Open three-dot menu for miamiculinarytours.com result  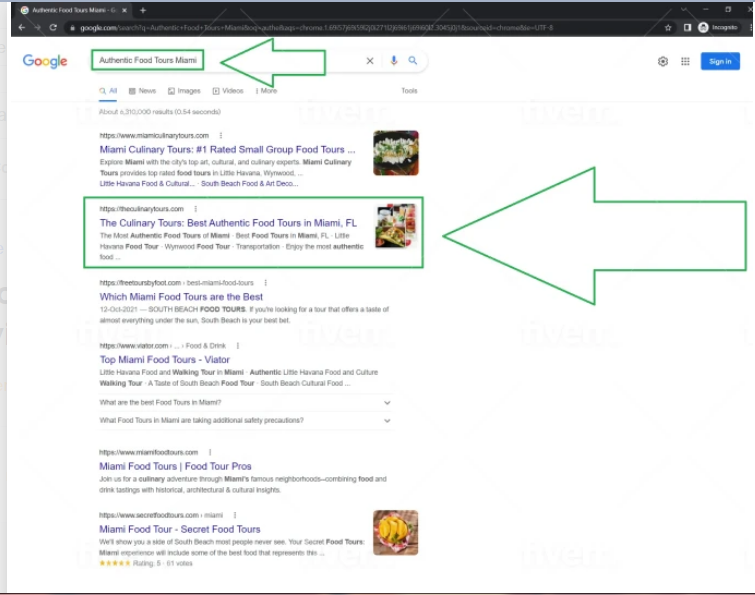[221, 136]
